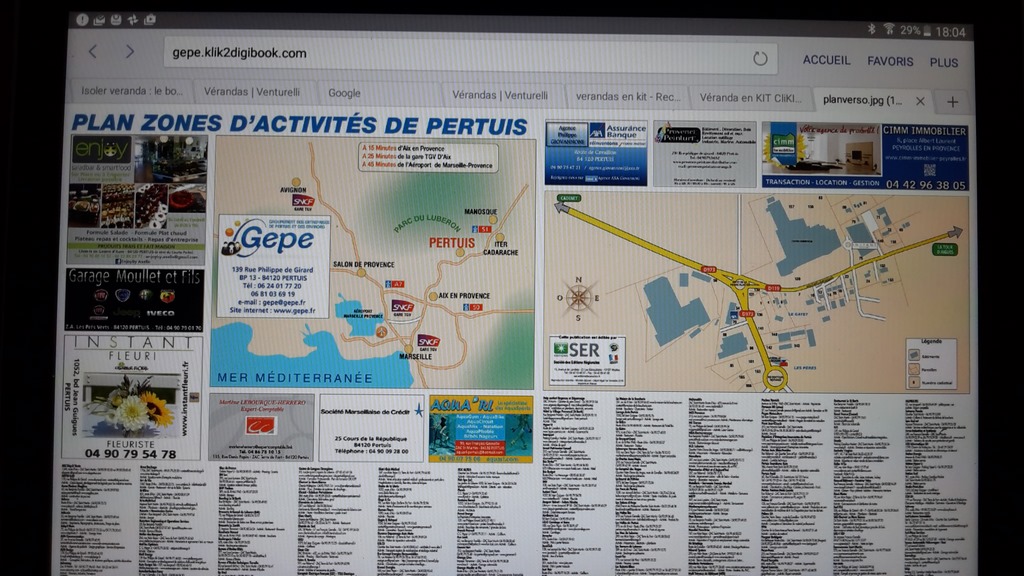Screen dimensions: 1024x576
Task: Focus the gepe.klik2digibook.com address bar
Action: [470, 55]
